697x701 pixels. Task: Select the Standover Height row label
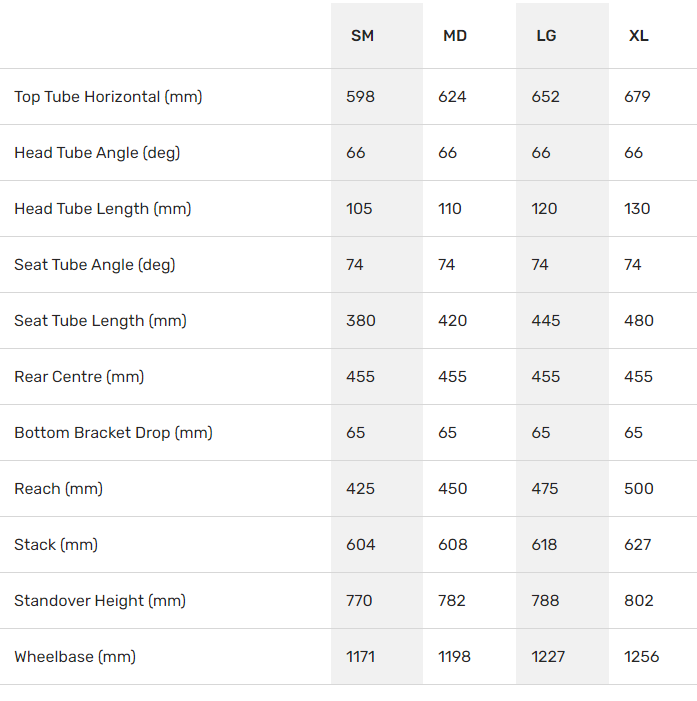(x=100, y=601)
